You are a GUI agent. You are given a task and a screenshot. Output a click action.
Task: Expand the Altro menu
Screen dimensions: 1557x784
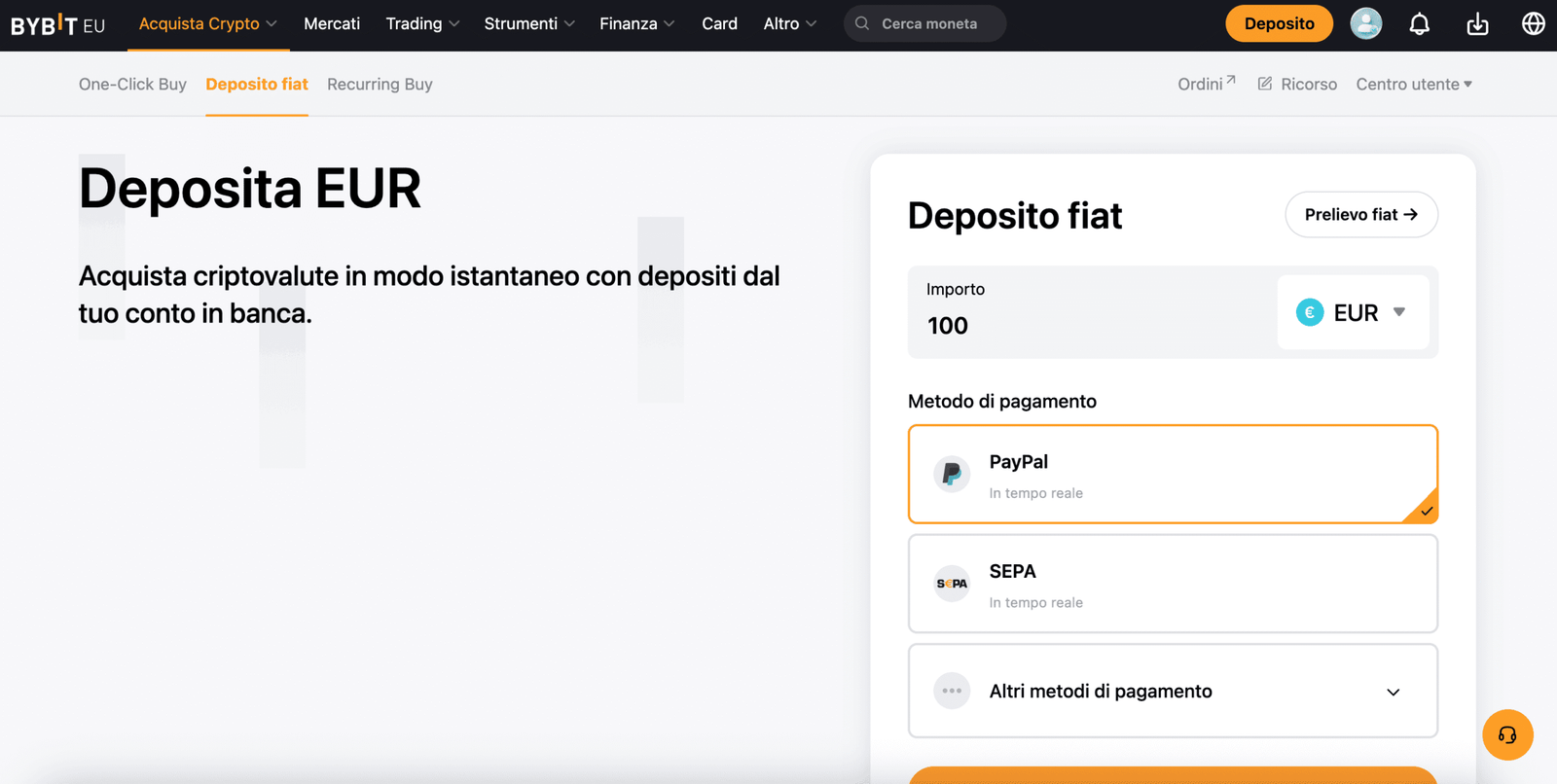[x=789, y=23]
